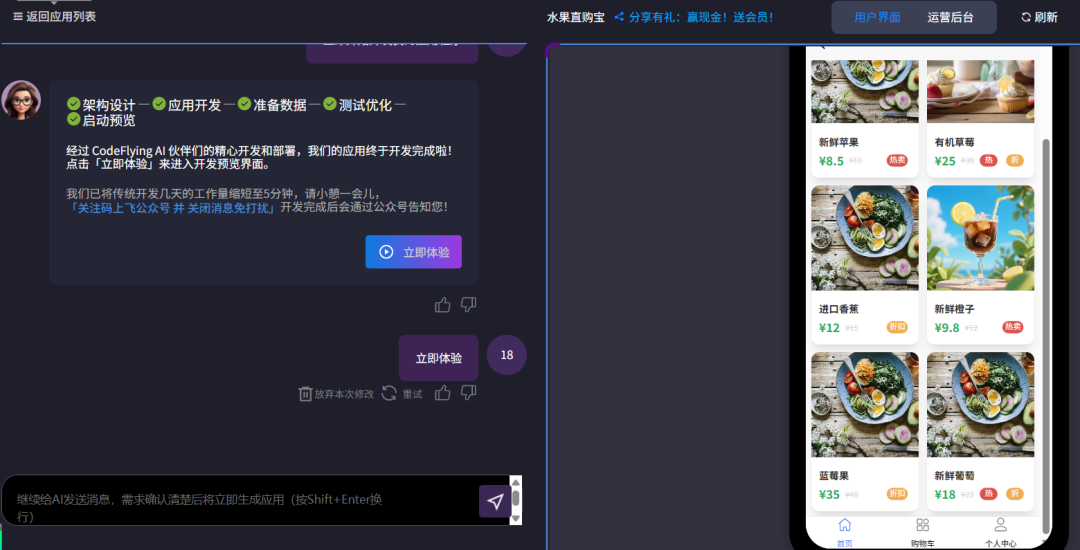Click 返回应用列表 text
The width and height of the screenshot is (1080, 550).
coord(61,17)
